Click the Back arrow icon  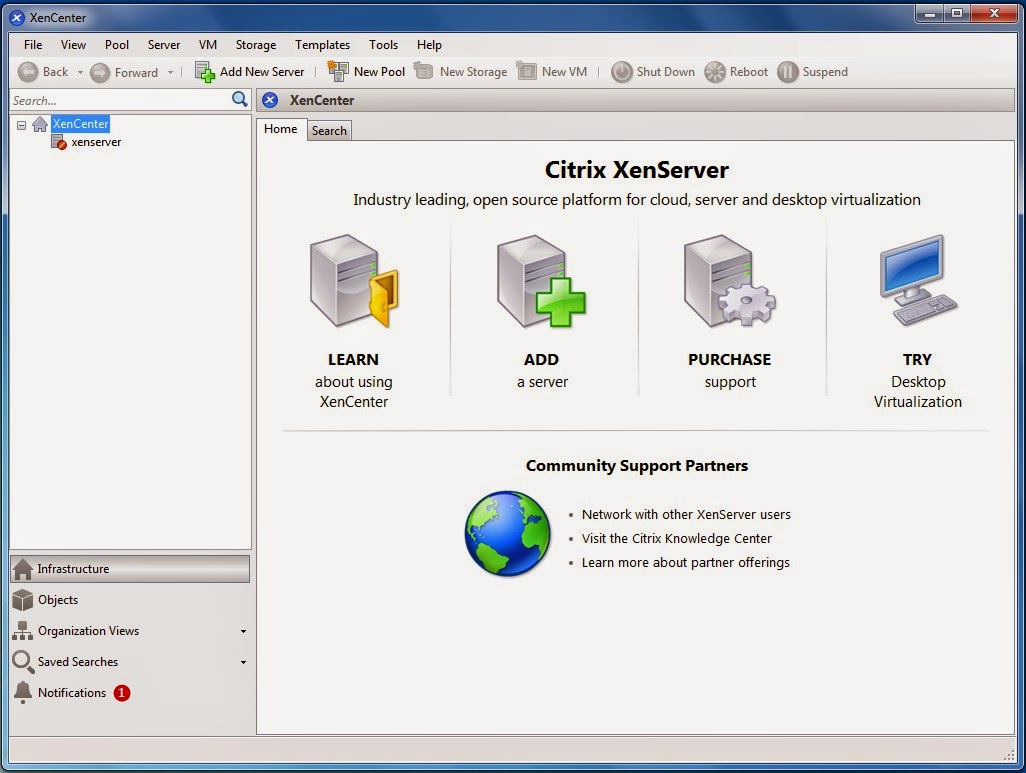27,72
